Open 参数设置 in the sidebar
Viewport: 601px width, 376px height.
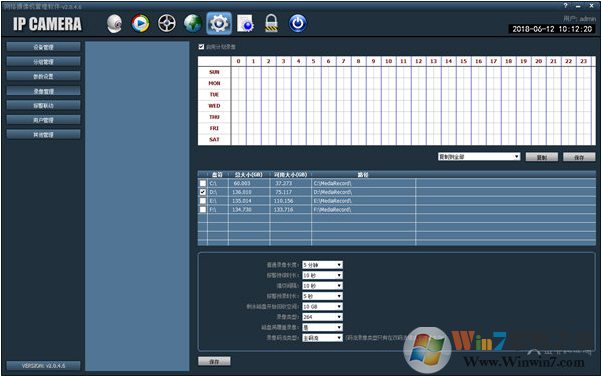coord(43,76)
